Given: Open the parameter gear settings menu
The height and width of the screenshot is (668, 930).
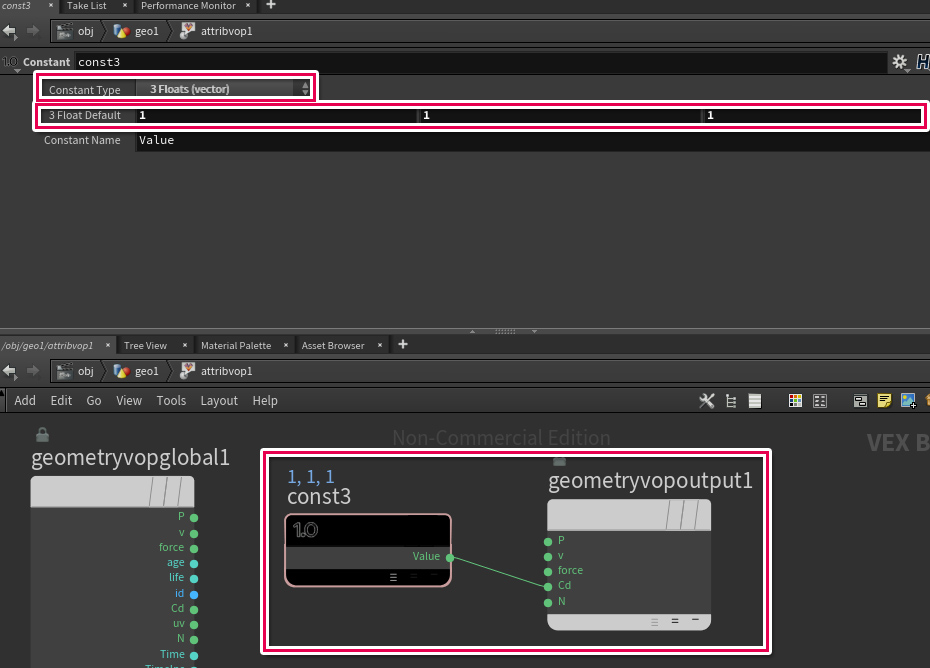Looking at the screenshot, I should (900, 62).
